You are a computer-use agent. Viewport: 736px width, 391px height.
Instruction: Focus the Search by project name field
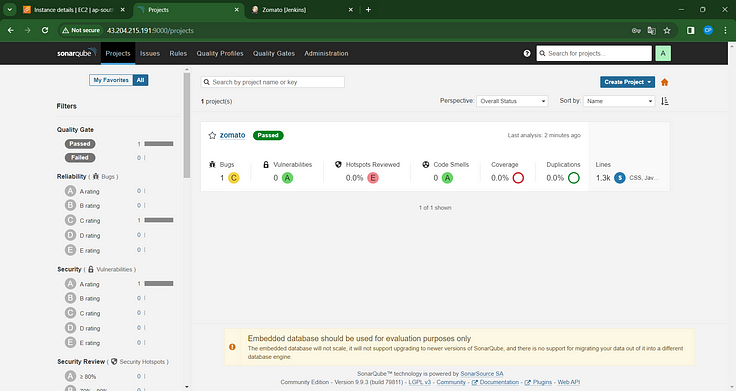click(x=273, y=82)
